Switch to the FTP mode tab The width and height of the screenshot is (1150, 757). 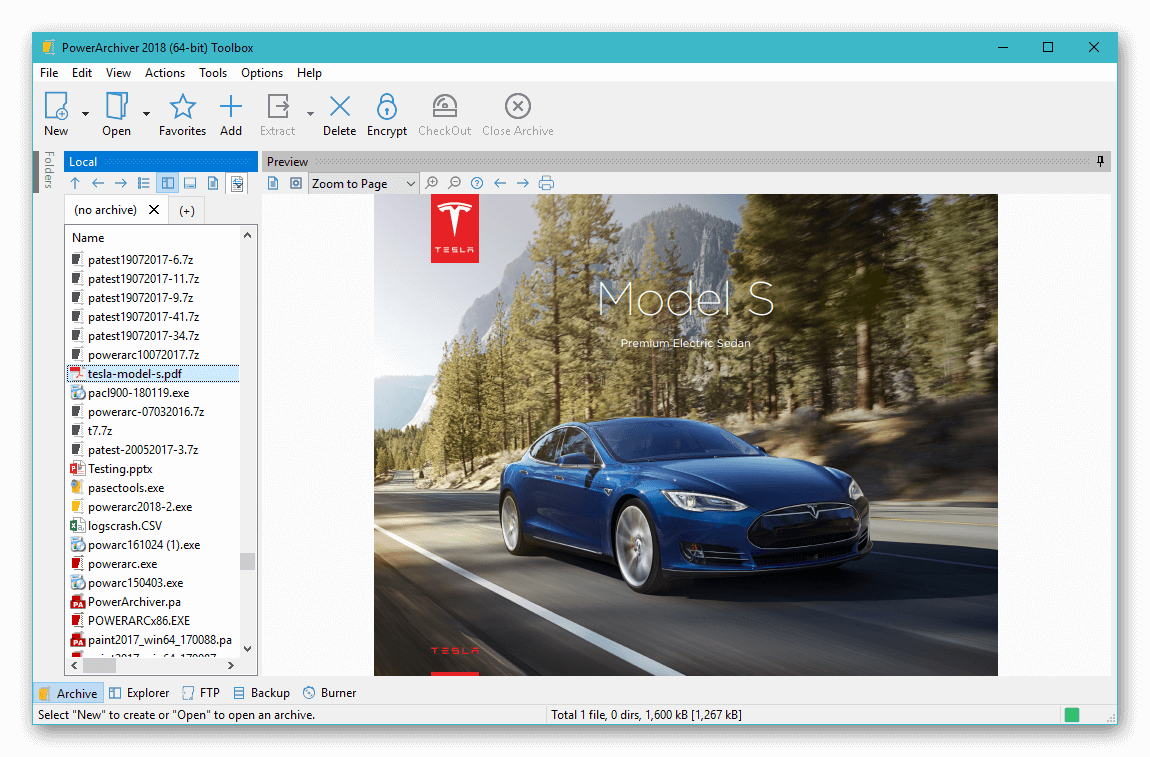pyautogui.click(x=201, y=693)
